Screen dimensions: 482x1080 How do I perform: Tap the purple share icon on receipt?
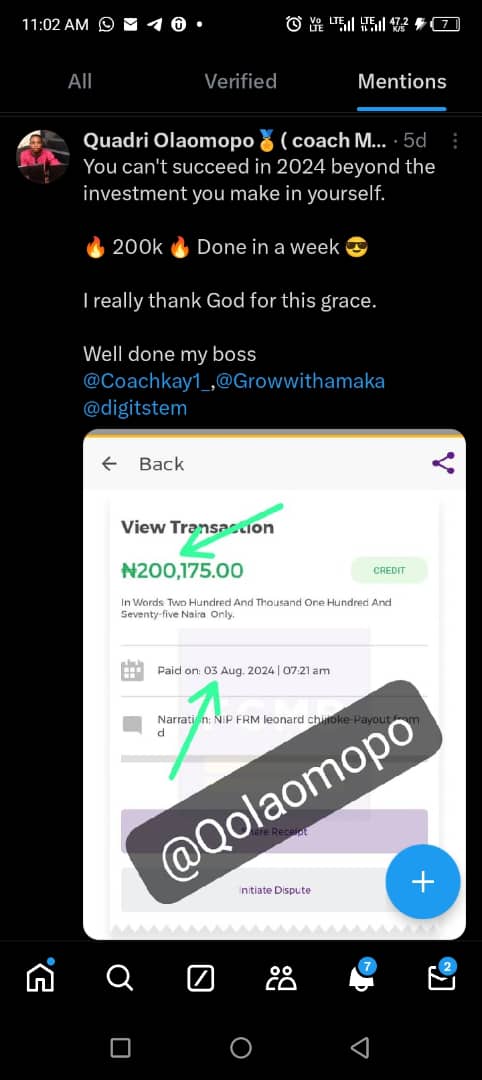443,463
